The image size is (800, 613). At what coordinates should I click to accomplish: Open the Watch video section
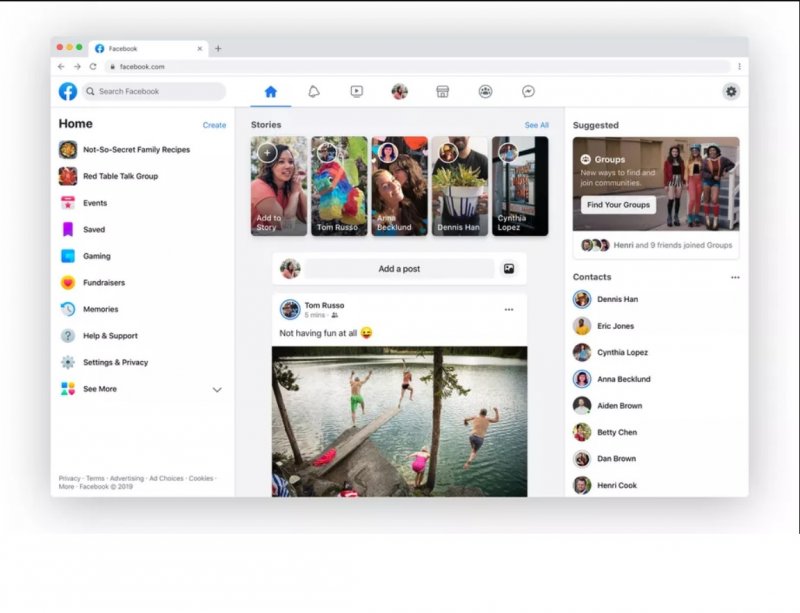(x=356, y=91)
